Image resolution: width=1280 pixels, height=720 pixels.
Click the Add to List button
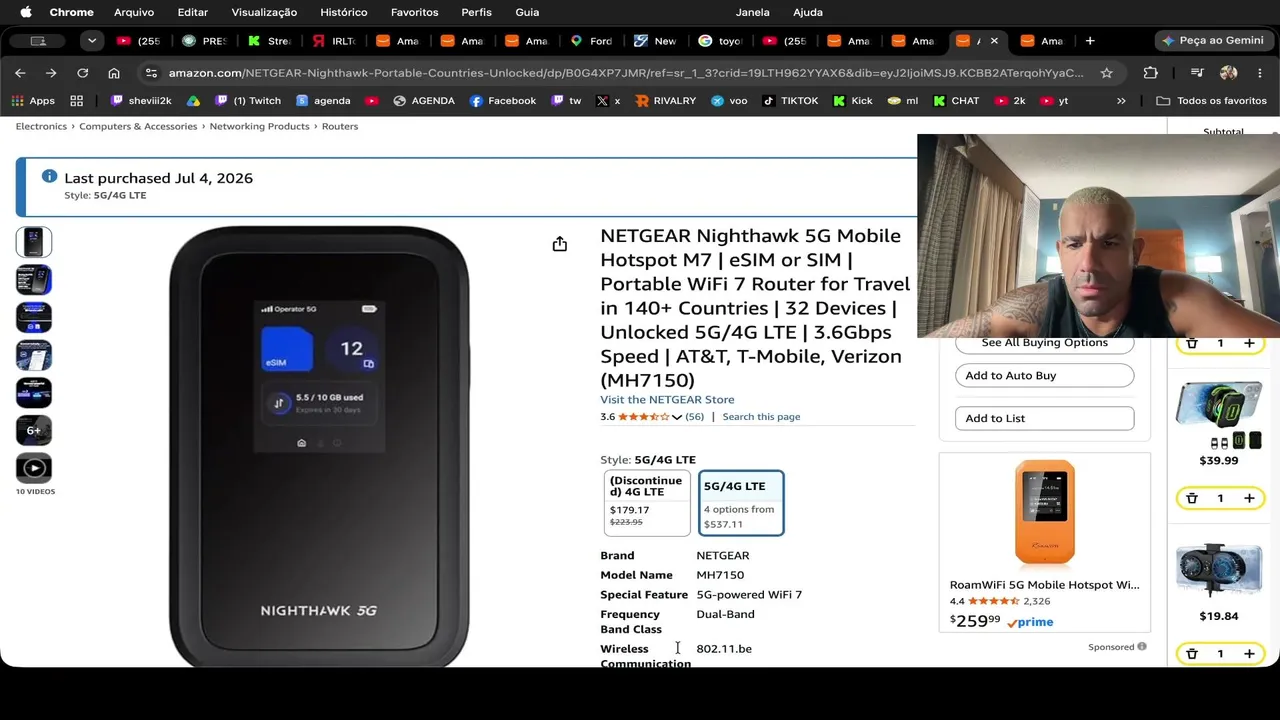(x=1045, y=418)
